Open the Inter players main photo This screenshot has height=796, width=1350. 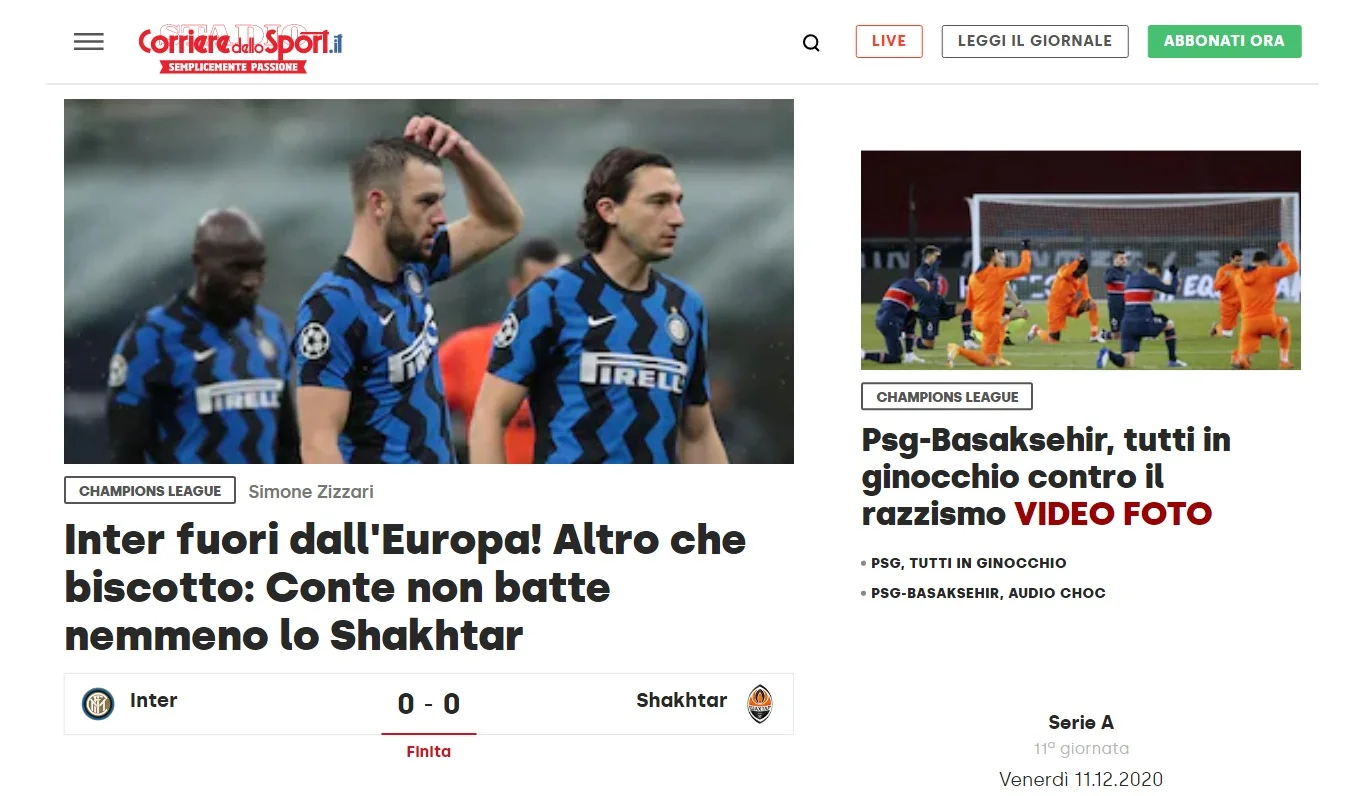click(429, 281)
